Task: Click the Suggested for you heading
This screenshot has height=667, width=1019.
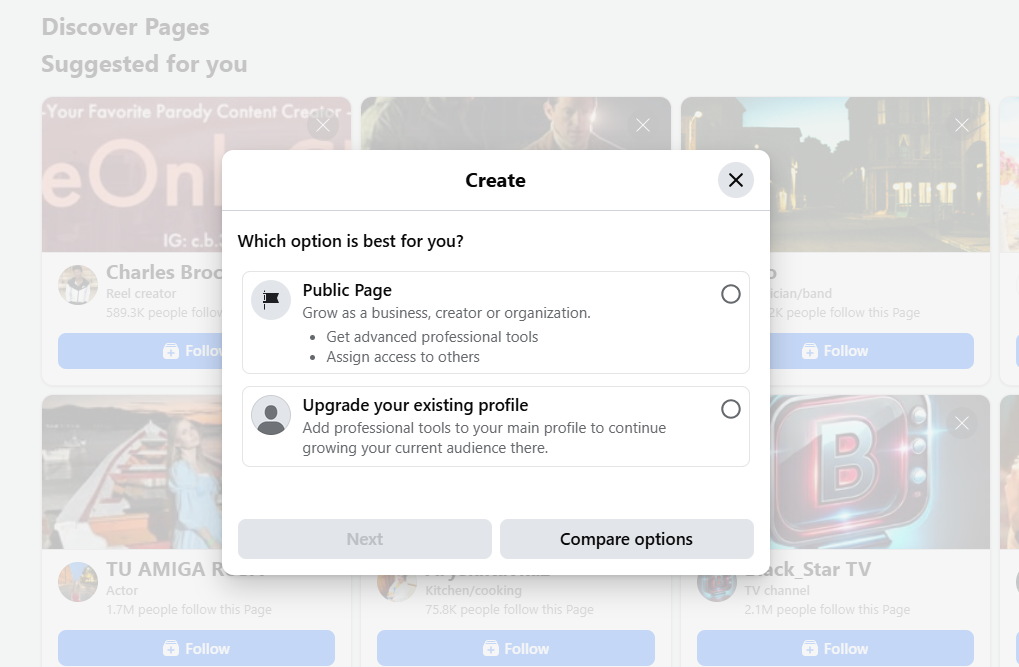Action: coord(143,64)
